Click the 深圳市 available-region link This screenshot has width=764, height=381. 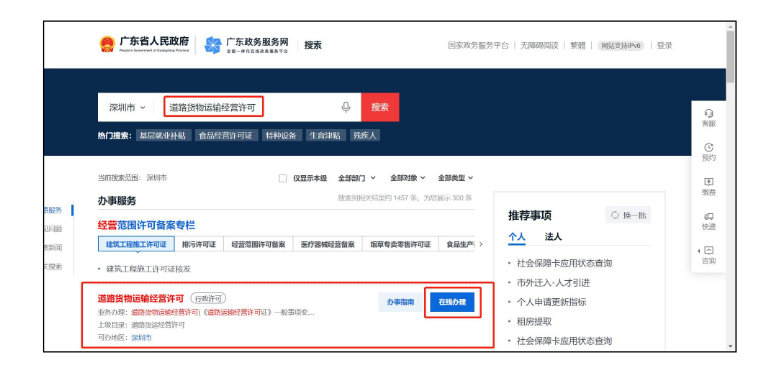click(141, 337)
